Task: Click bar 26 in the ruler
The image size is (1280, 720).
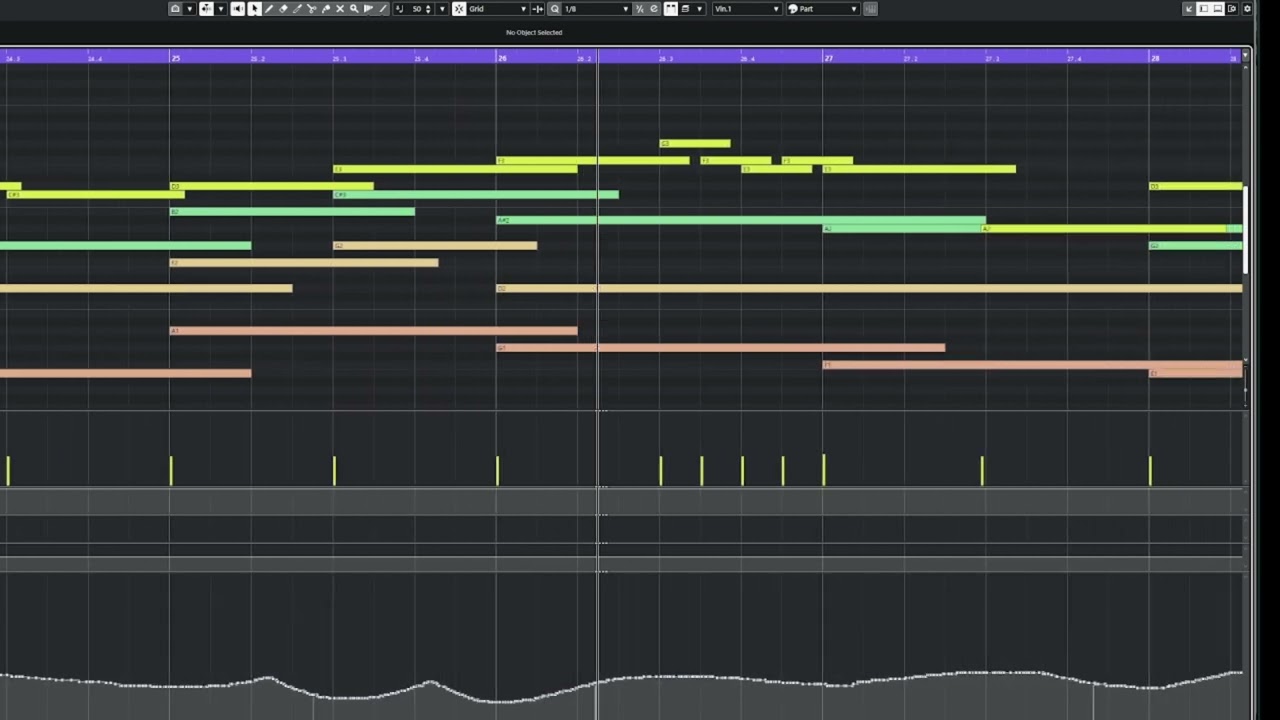Action: point(502,58)
